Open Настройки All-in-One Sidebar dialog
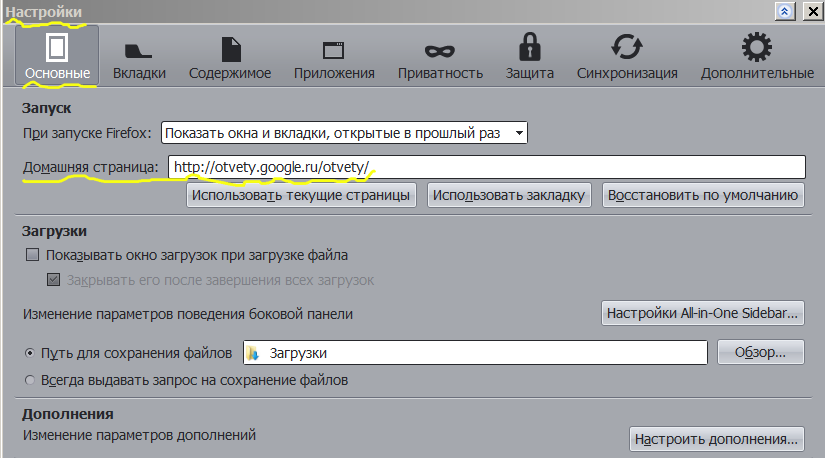Image resolution: width=825 pixels, height=458 pixels. [702, 313]
